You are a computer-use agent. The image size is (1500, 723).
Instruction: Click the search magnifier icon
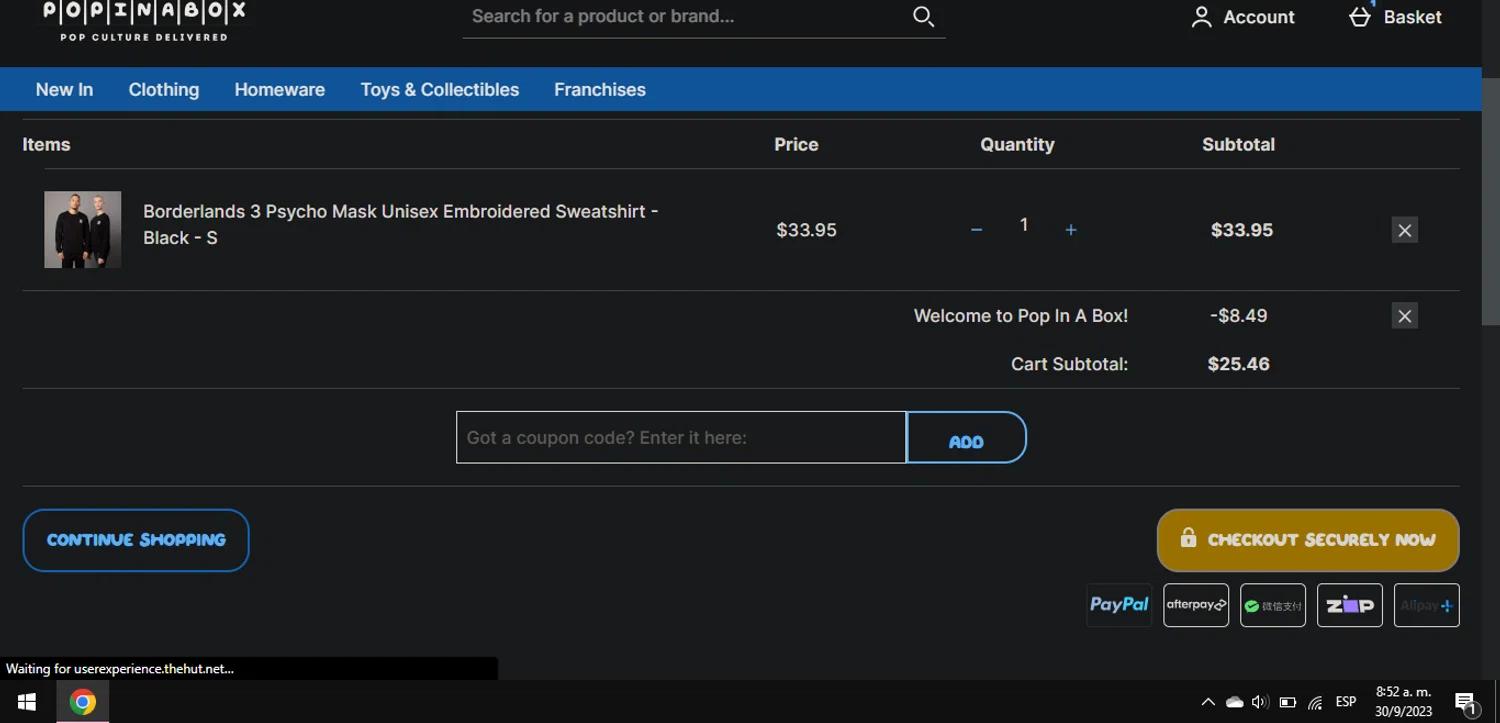pos(923,16)
